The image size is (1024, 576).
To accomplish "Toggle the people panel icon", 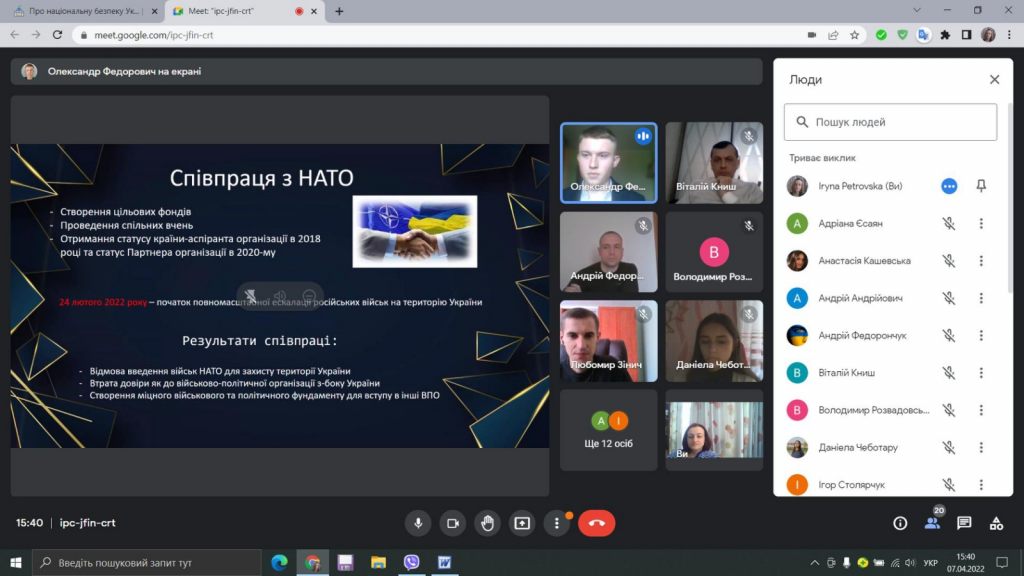I will 933,522.
